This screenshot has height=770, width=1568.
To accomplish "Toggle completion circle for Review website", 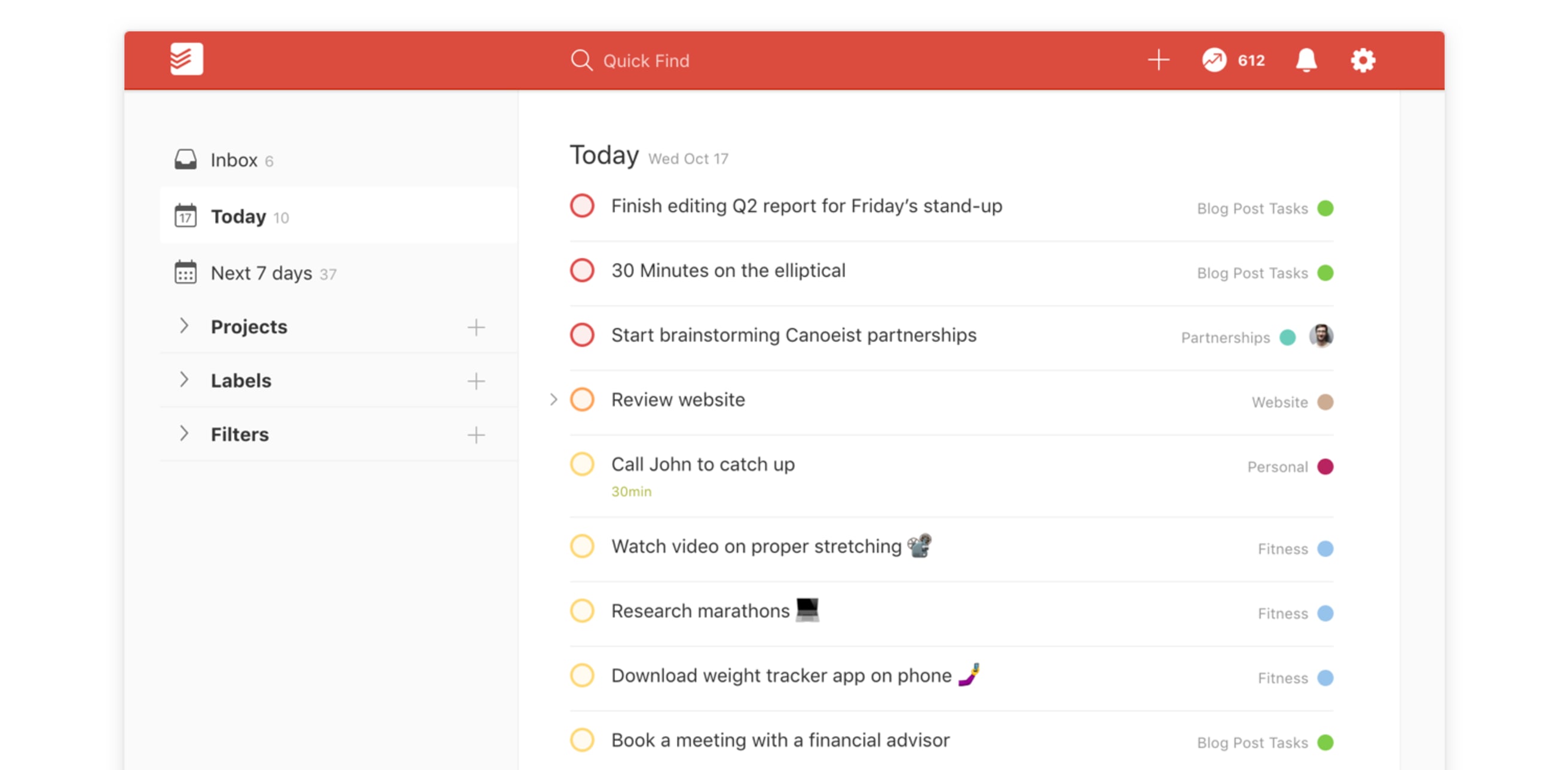I will [582, 398].
